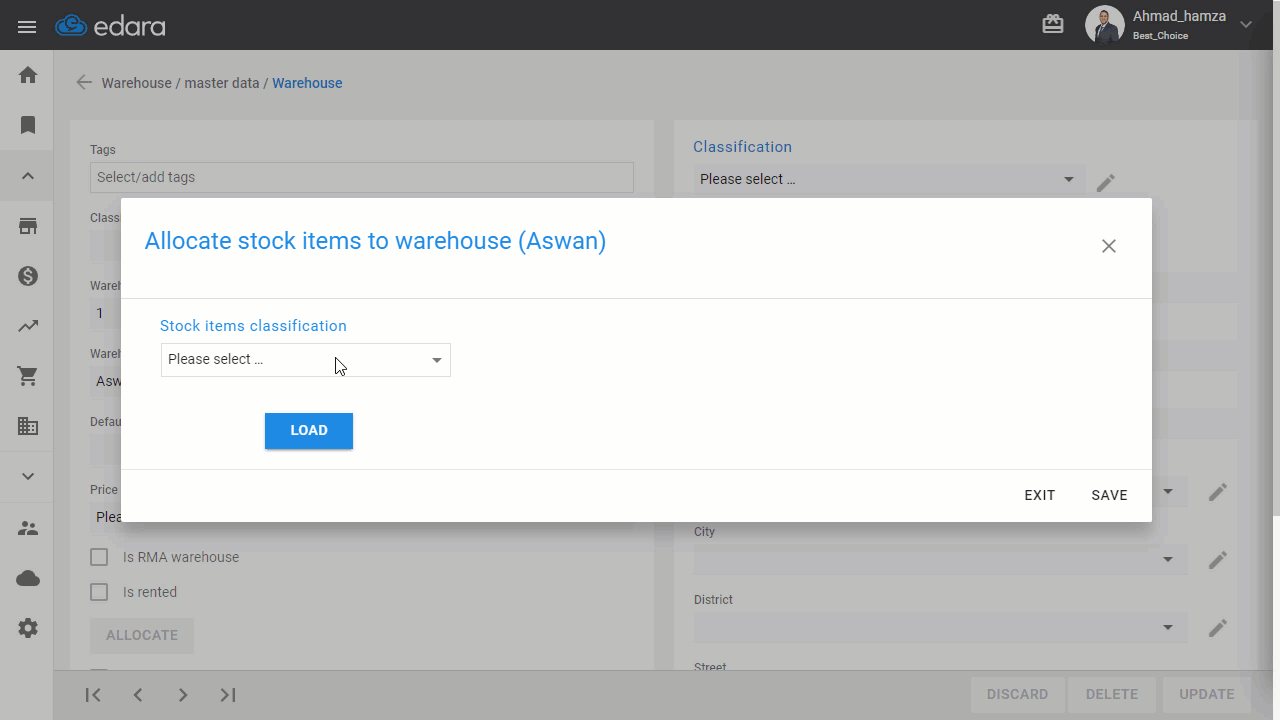The width and height of the screenshot is (1280, 720).
Task: Click Warehouse breadcrumb link
Action: tap(307, 83)
